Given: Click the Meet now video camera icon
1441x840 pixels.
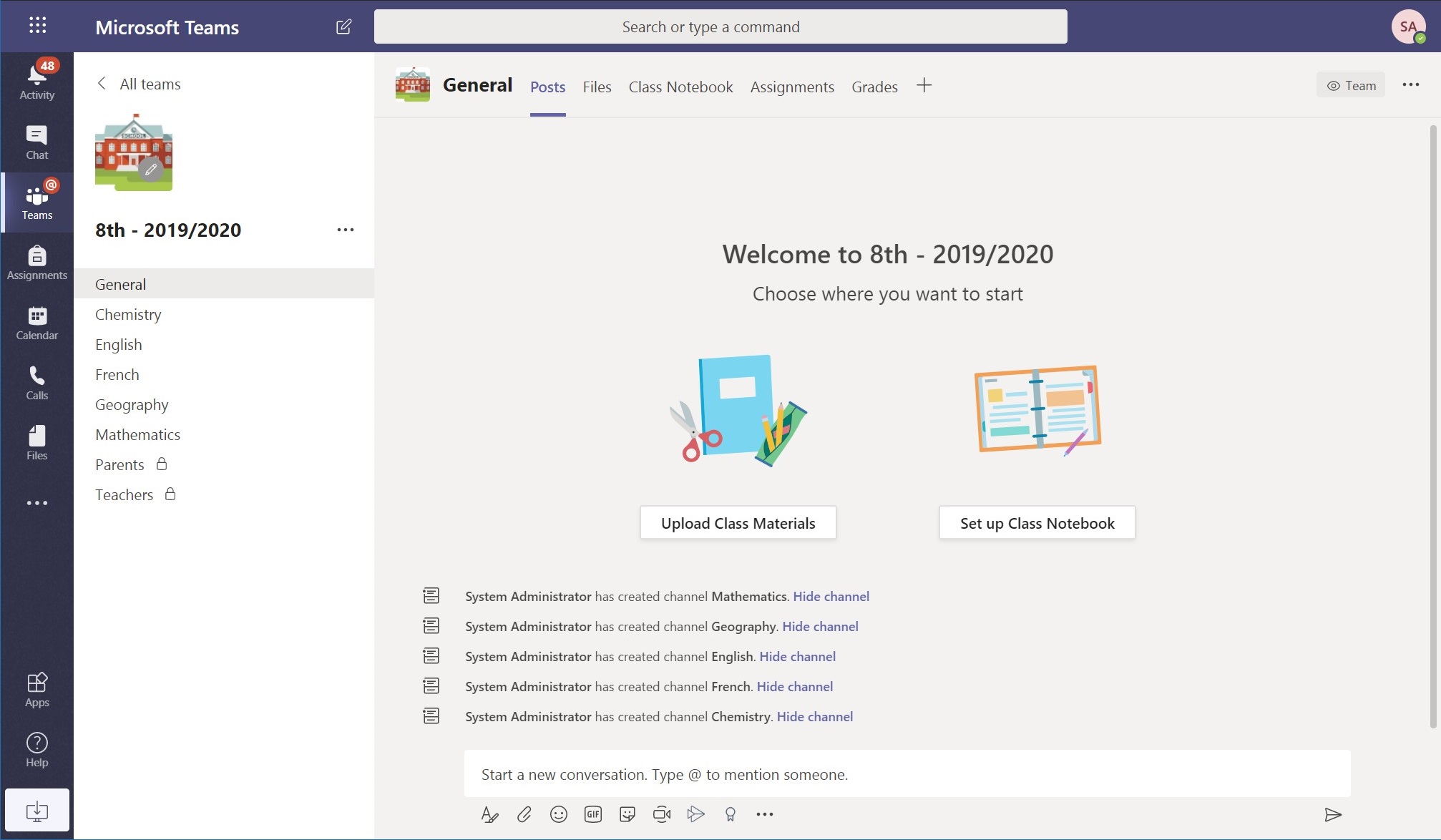Looking at the screenshot, I should [x=661, y=814].
